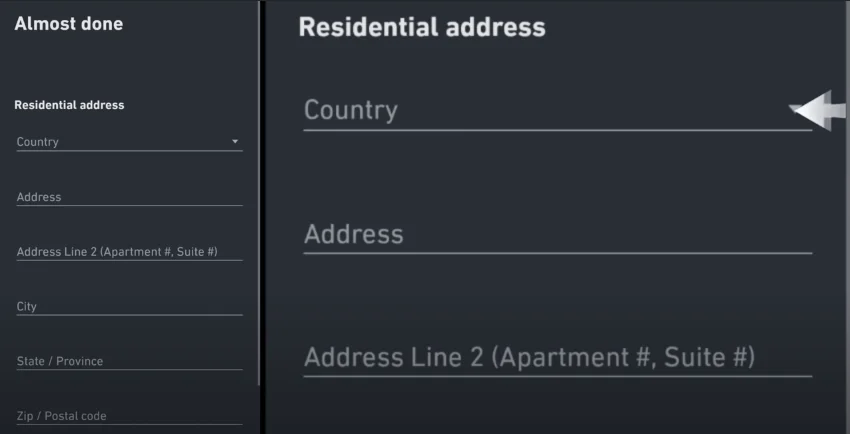Image resolution: width=850 pixels, height=434 pixels.
Task: Focus the enlarged Address input field
Action: pyautogui.click(x=558, y=235)
